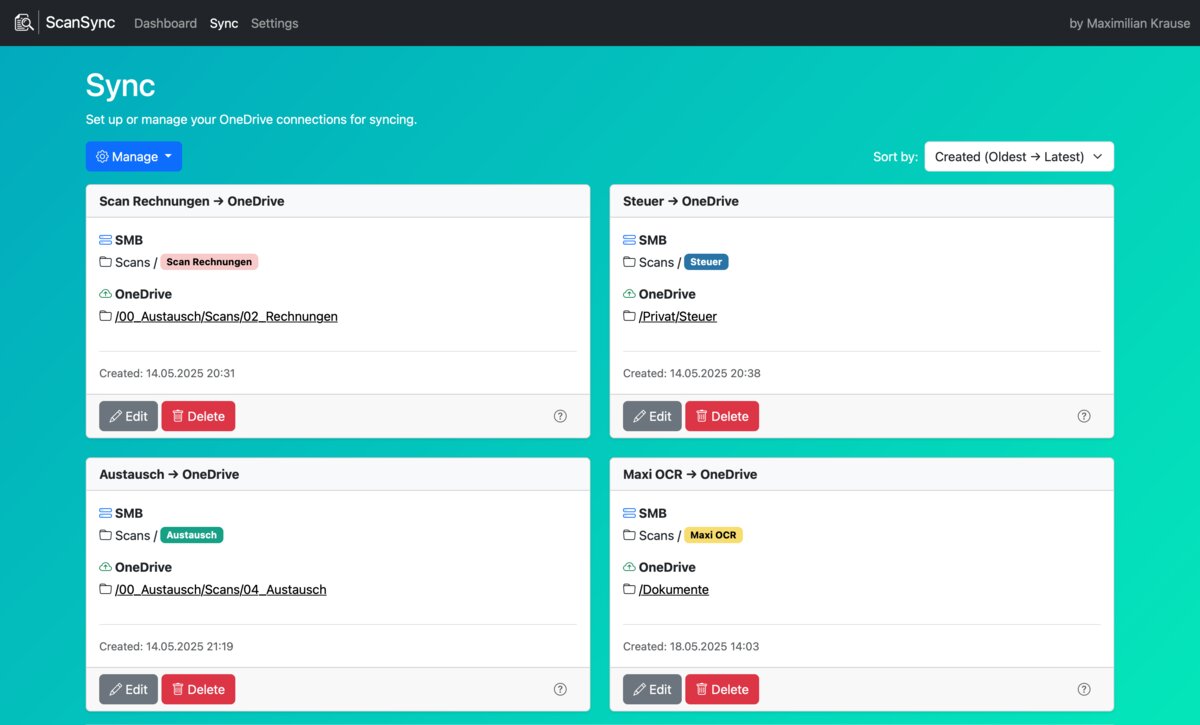
Task: Click OneDrive cloud icon in Austausch card
Action: coord(105,567)
